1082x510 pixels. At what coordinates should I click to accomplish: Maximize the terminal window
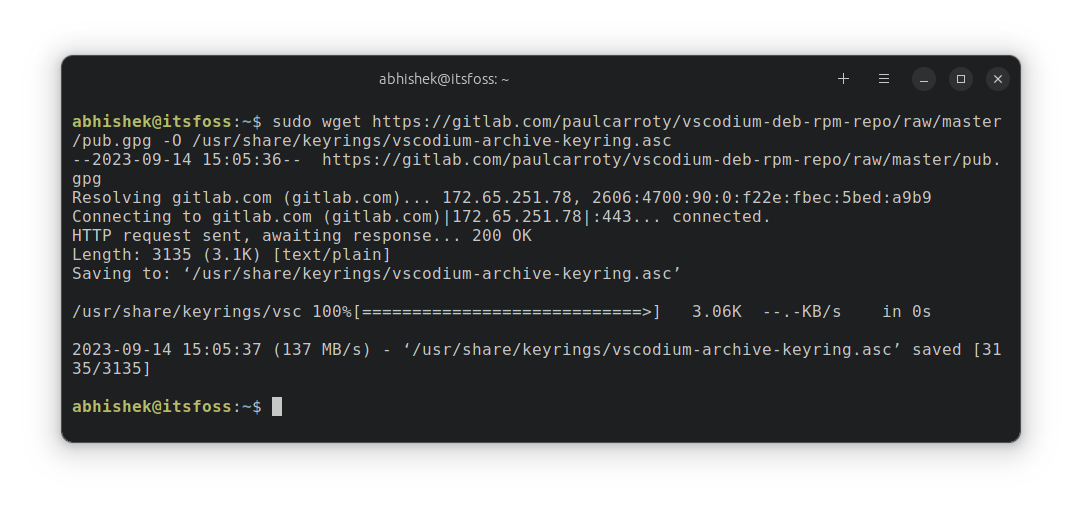(961, 79)
